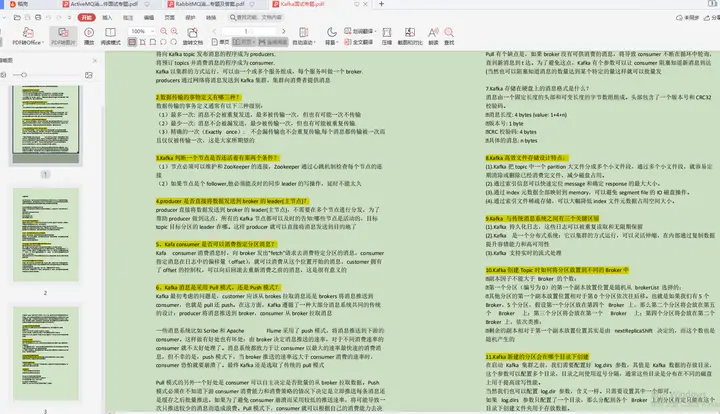Click the cloud 未同步 sync status
This screenshot has width=720, height=414.
click(687, 17)
